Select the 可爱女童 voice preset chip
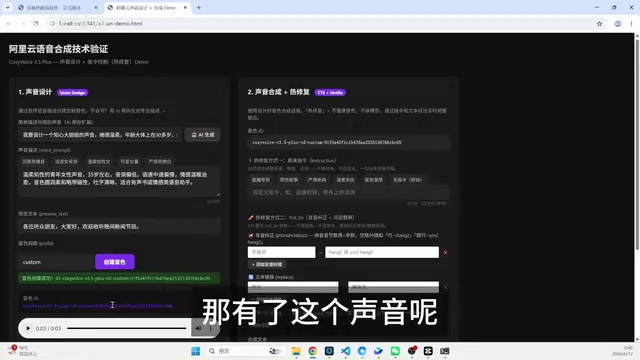 click(129, 162)
